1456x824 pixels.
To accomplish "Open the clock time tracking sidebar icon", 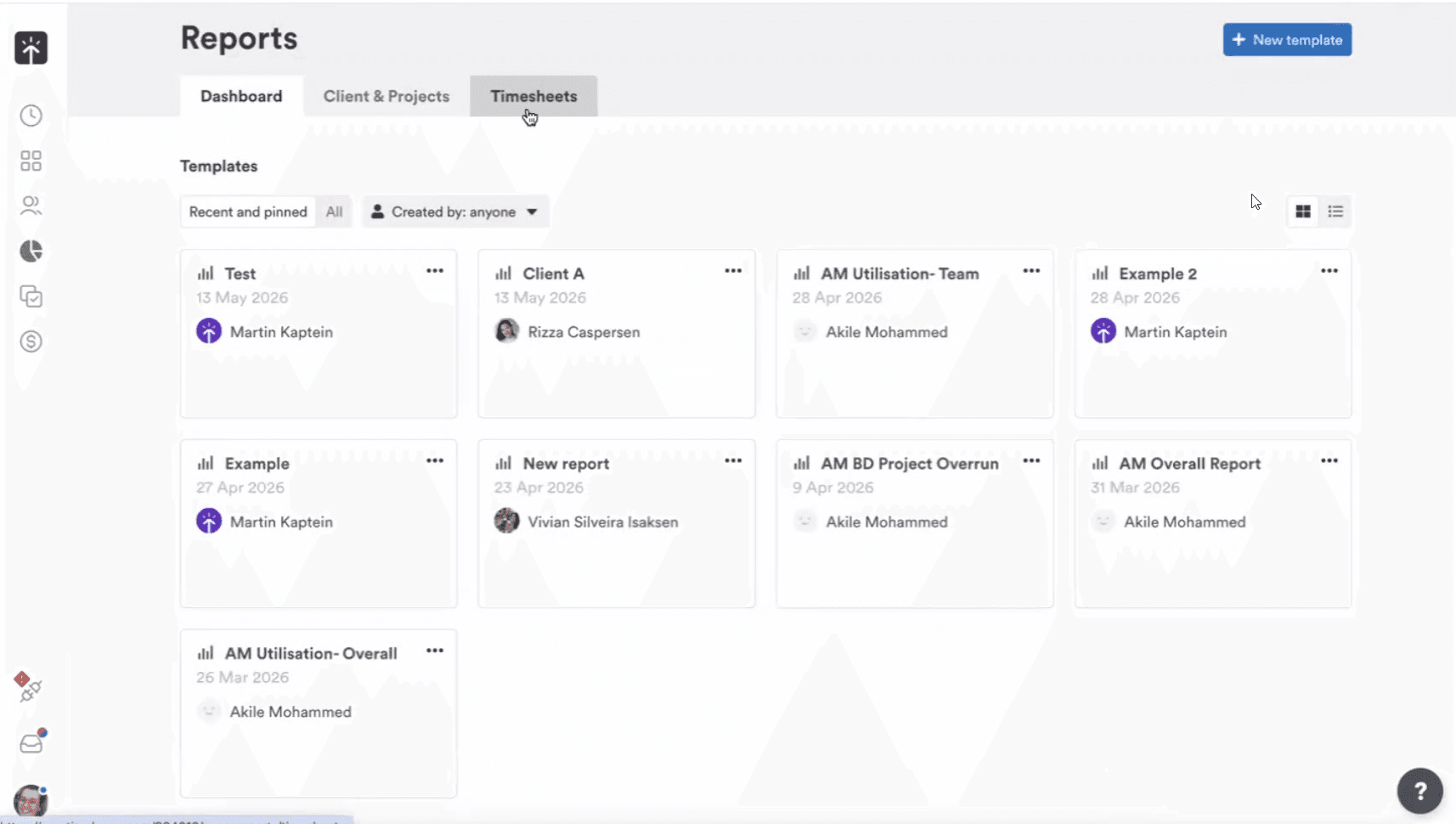I will pos(31,116).
